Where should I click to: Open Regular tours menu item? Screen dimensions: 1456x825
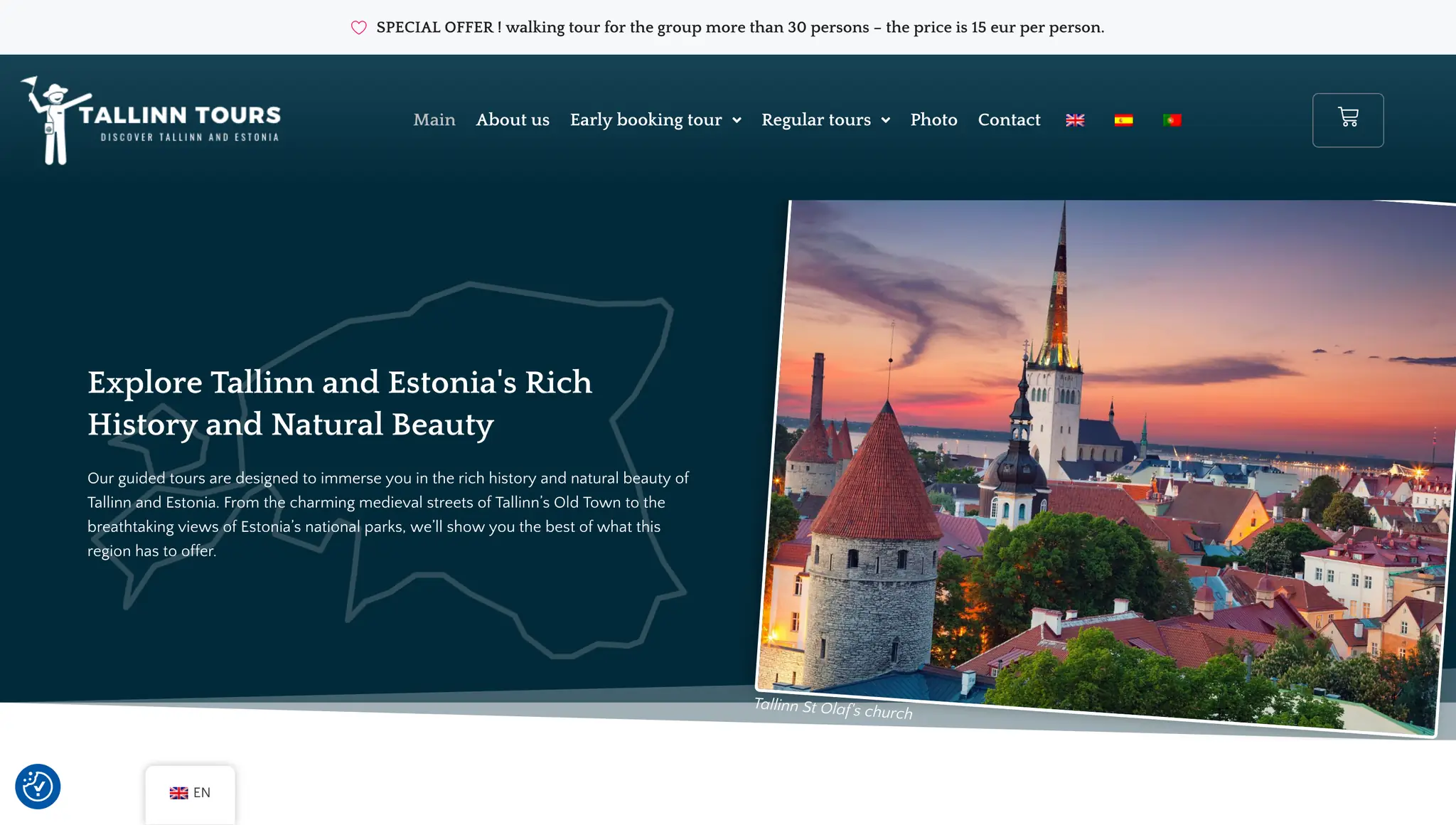(816, 119)
